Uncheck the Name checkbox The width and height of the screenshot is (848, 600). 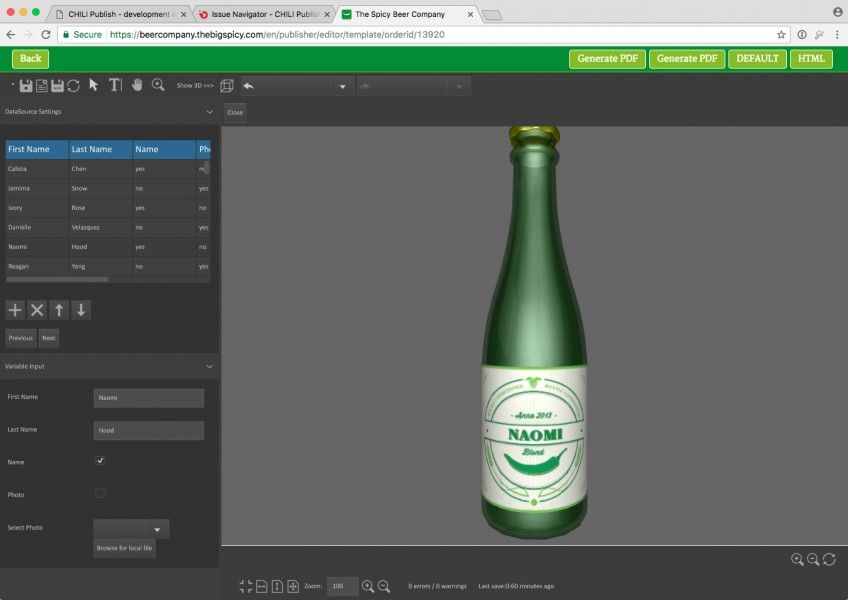(x=100, y=460)
